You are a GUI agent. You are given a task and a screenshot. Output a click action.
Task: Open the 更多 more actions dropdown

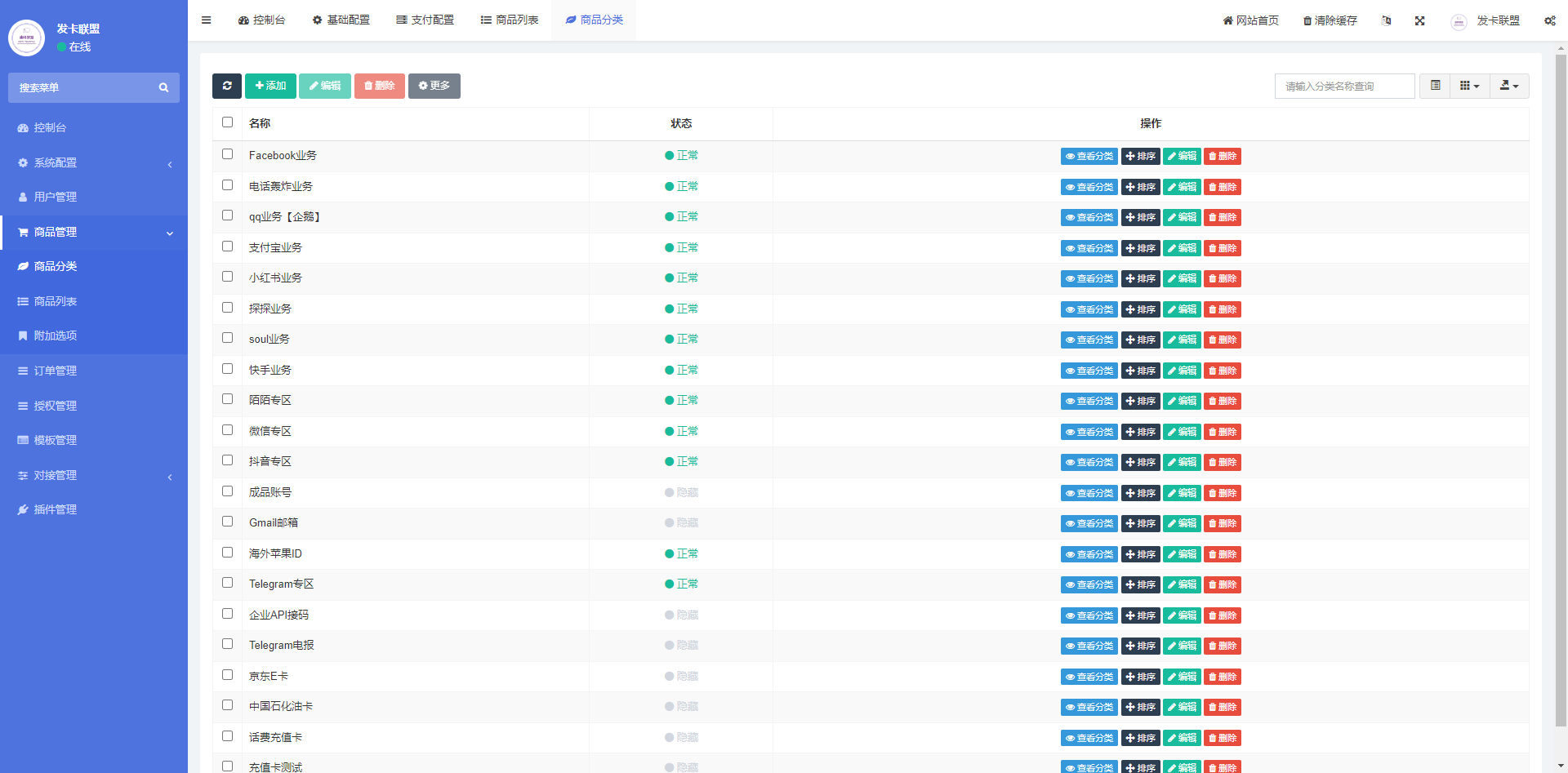[x=434, y=86]
